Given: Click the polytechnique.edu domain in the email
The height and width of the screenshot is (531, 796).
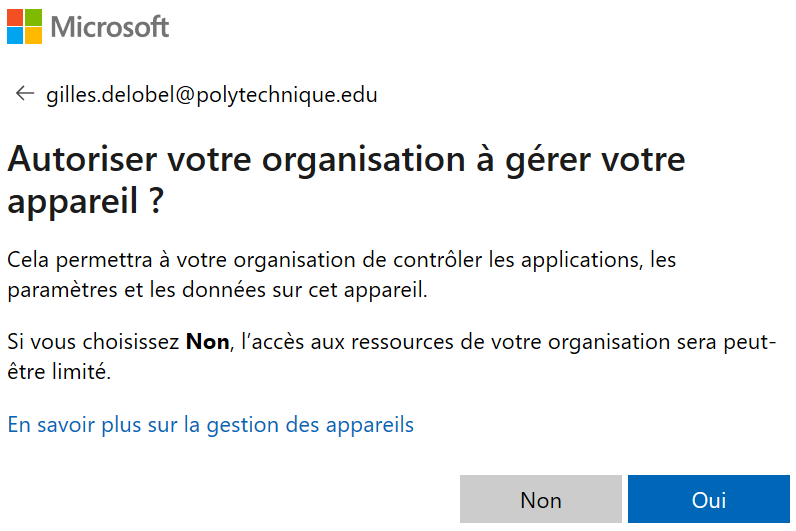Looking at the screenshot, I should tap(287, 95).
